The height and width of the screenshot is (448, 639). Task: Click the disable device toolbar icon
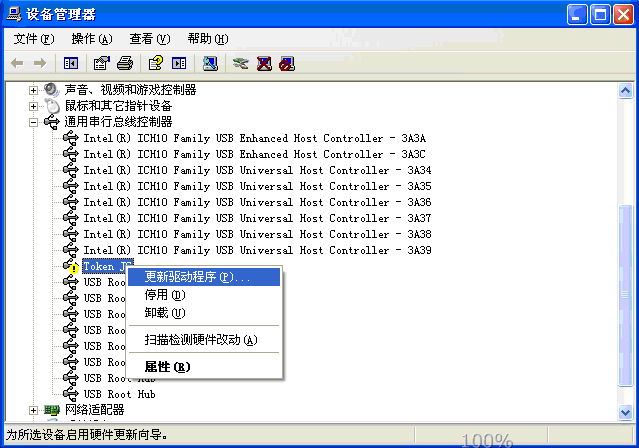(287, 63)
